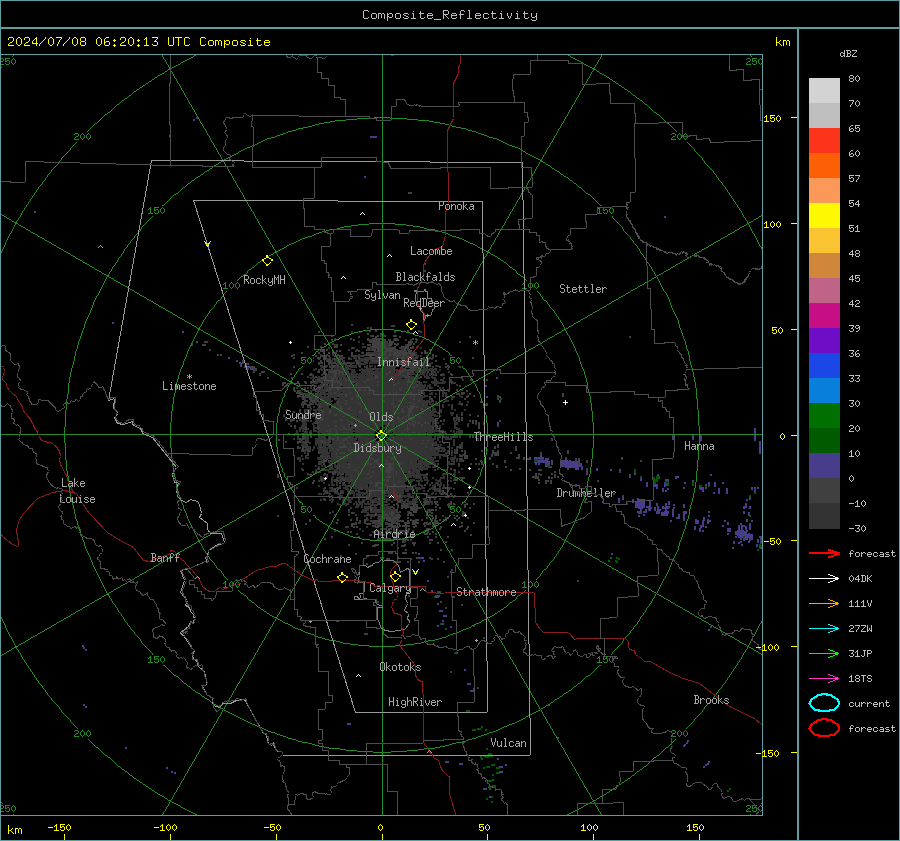
Task: Click the Olds label
Action: (381, 417)
